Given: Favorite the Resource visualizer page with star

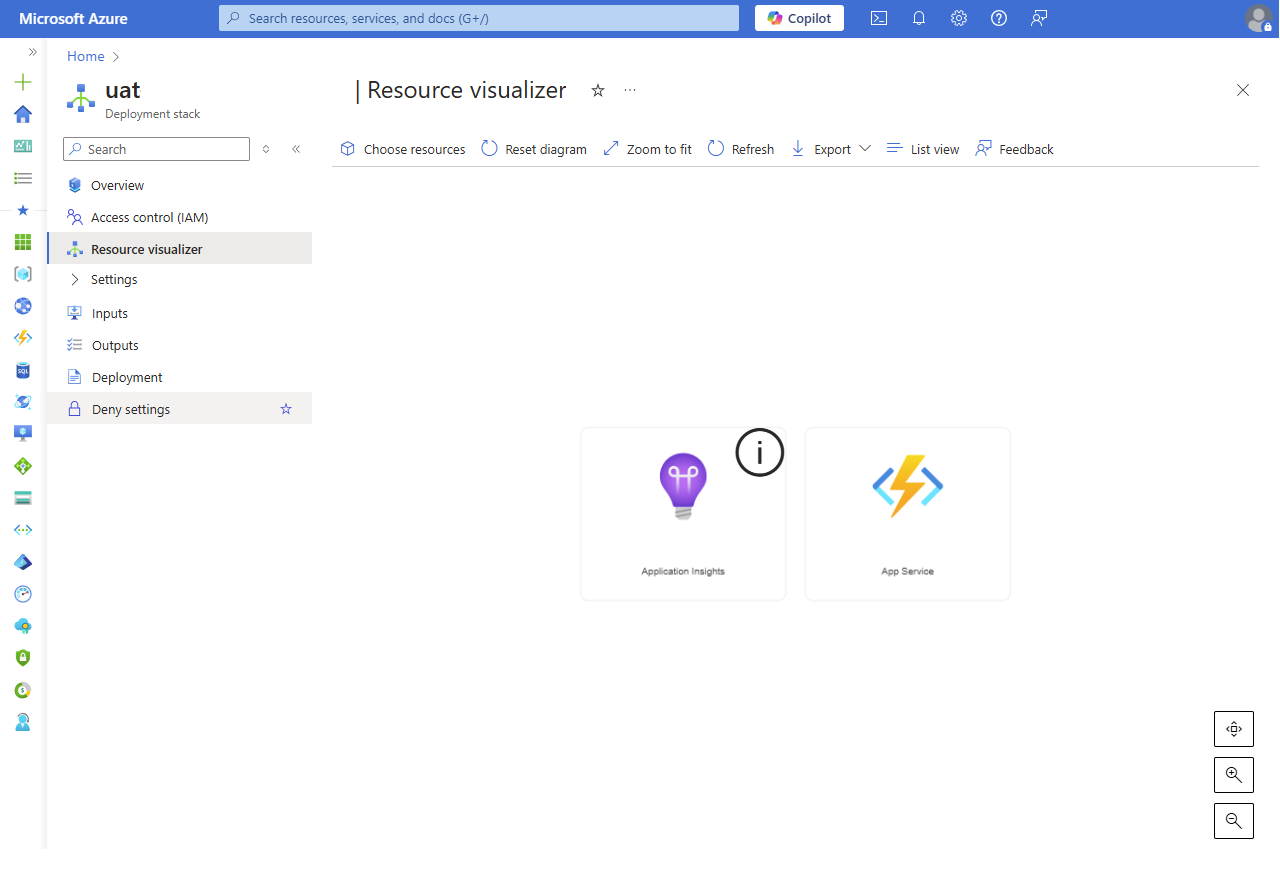Looking at the screenshot, I should coord(598,90).
